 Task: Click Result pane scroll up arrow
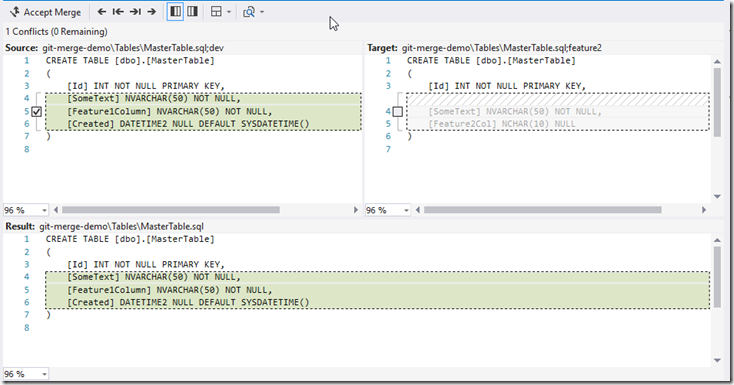[x=717, y=240]
